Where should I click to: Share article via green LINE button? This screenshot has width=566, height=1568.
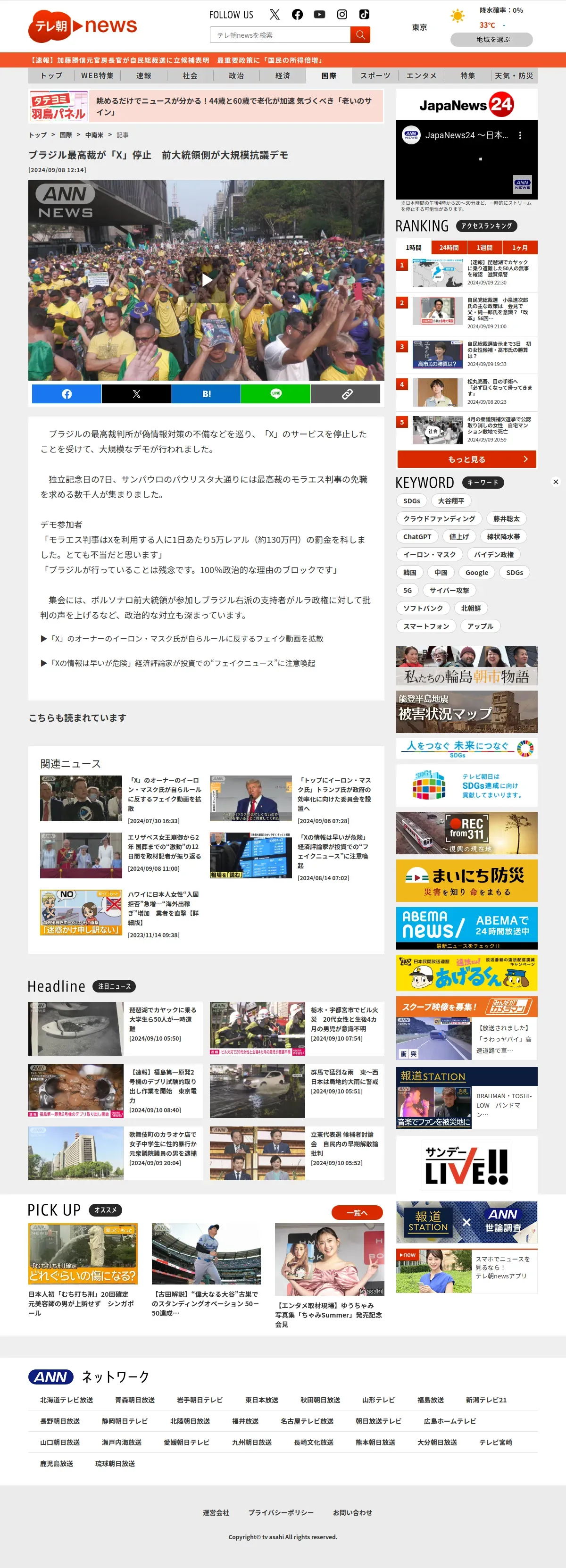point(276,394)
